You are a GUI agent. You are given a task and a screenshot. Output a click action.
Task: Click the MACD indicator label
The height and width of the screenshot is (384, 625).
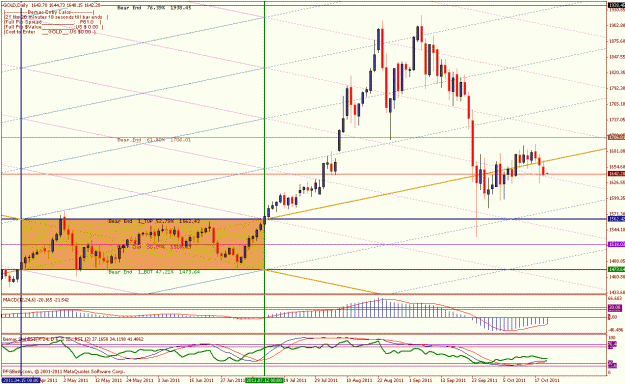(x=36, y=299)
